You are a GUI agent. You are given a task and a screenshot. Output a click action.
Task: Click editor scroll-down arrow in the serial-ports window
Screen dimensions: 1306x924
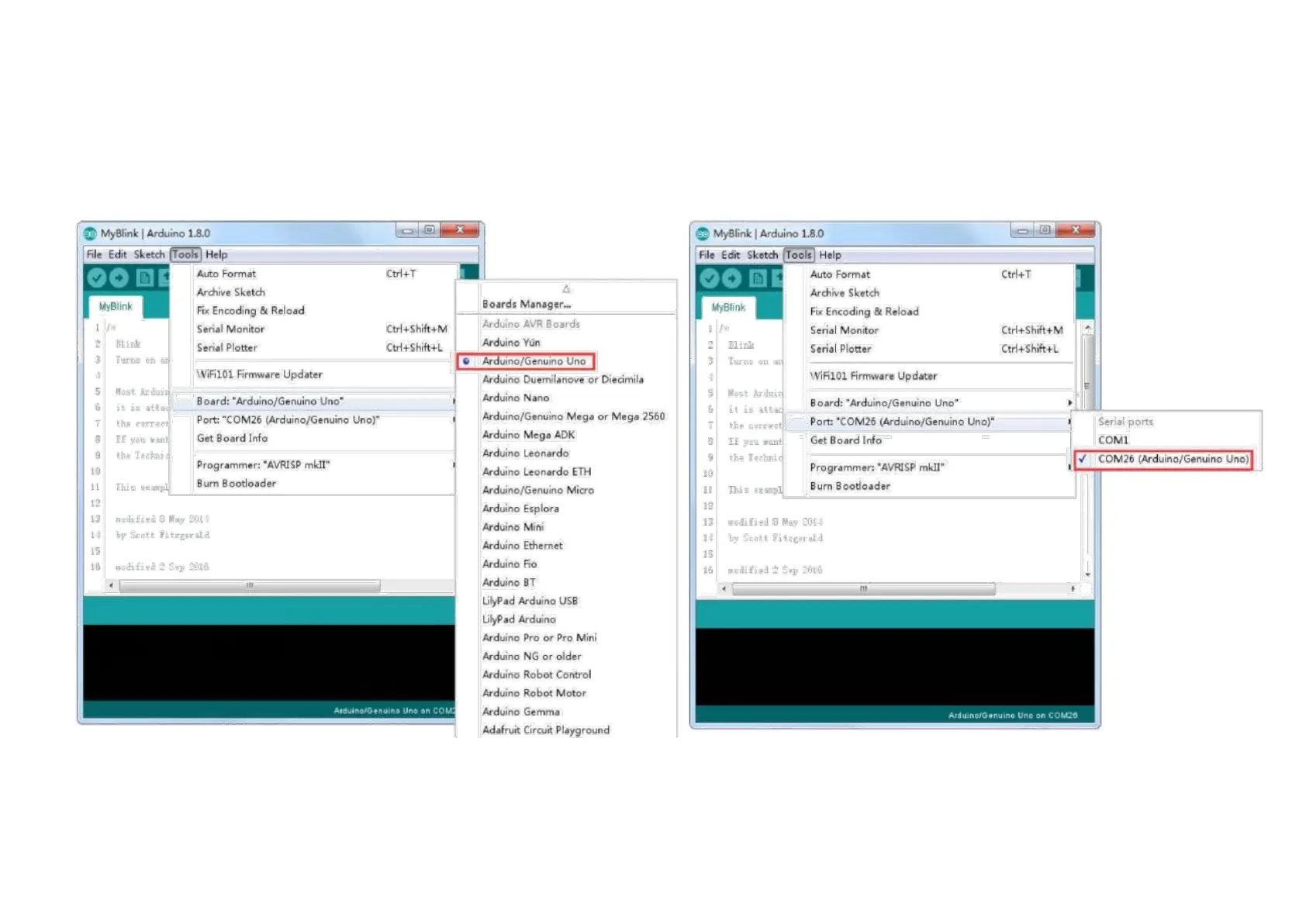pos(1088,574)
